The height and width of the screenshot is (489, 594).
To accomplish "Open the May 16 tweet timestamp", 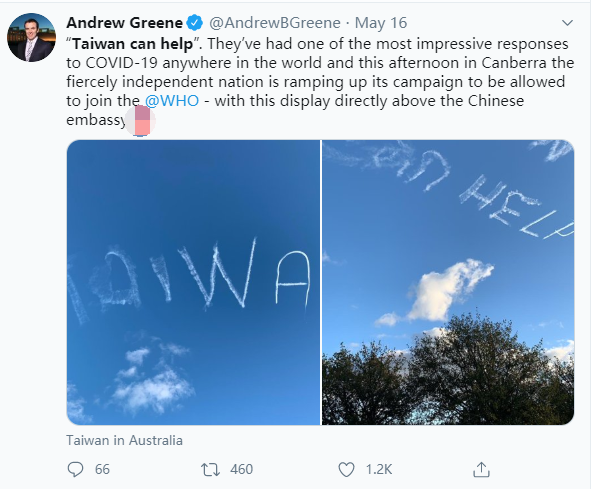I will pyautogui.click(x=381, y=23).
